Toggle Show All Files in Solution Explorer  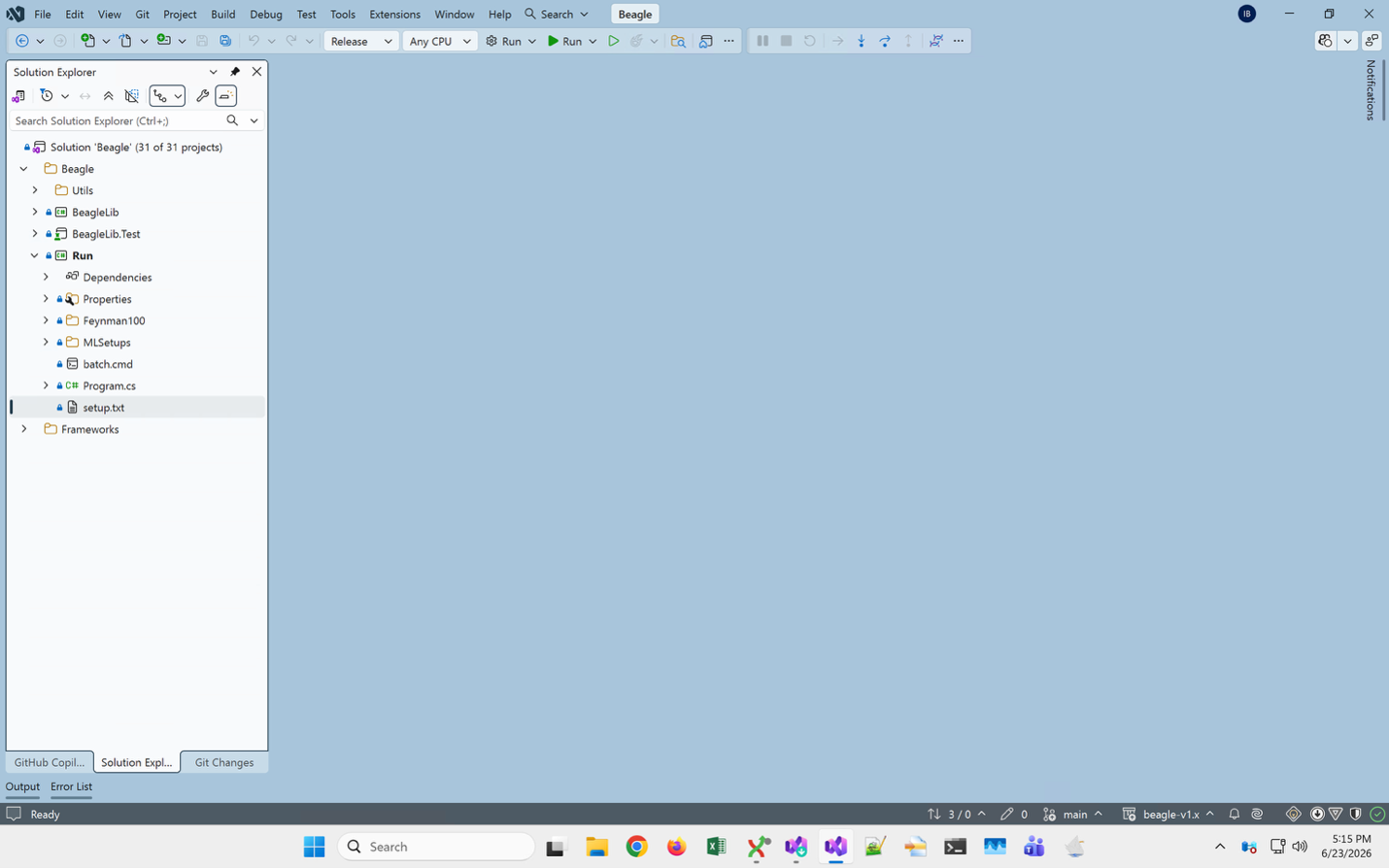coord(132,96)
